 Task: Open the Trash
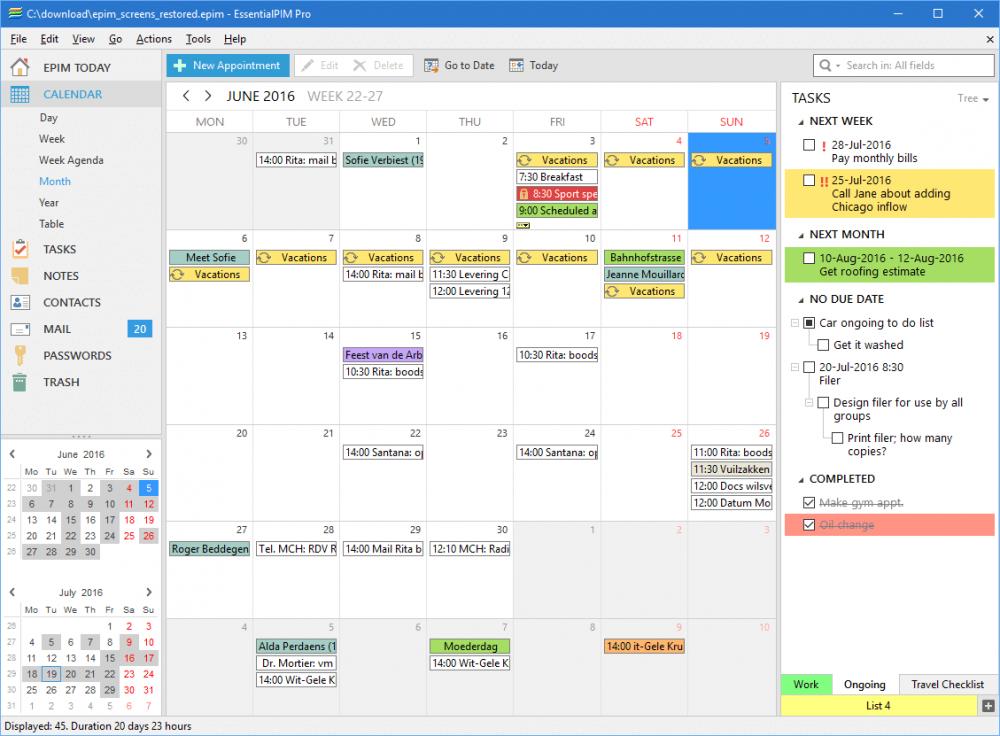point(60,381)
